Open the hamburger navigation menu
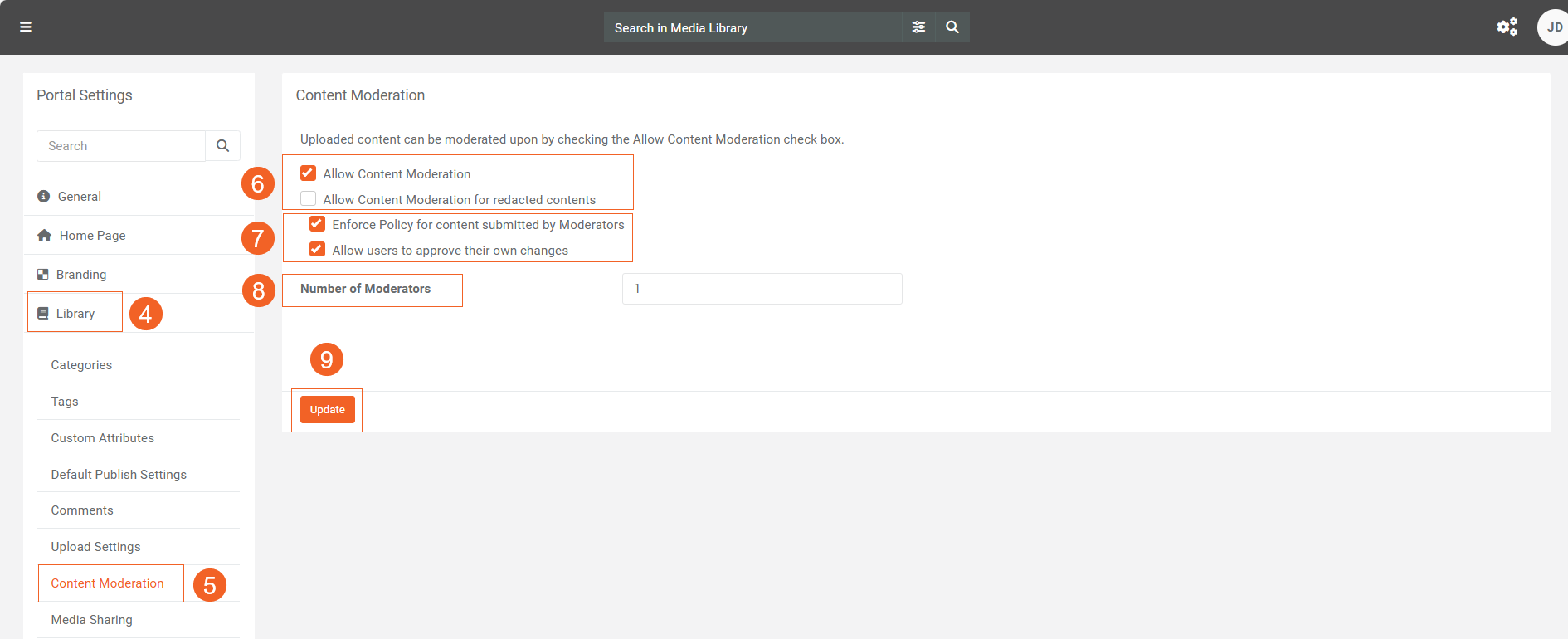The width and height of the screenshot is (1568, 639). 26,27
